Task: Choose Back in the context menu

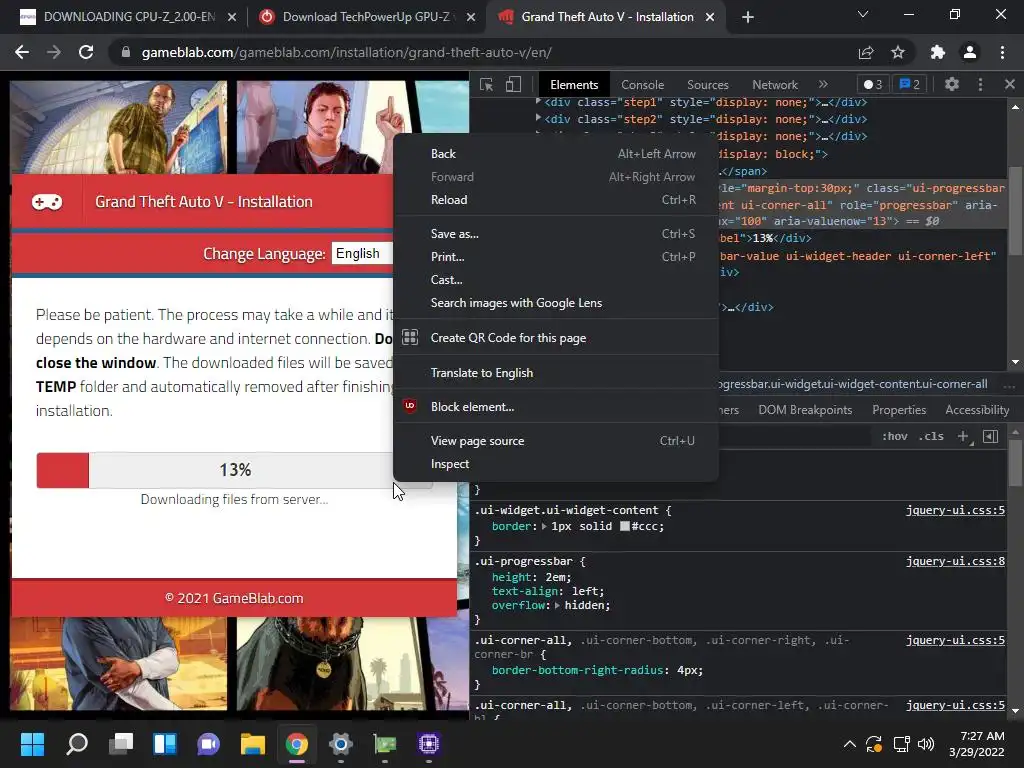Action: point(556,154)
